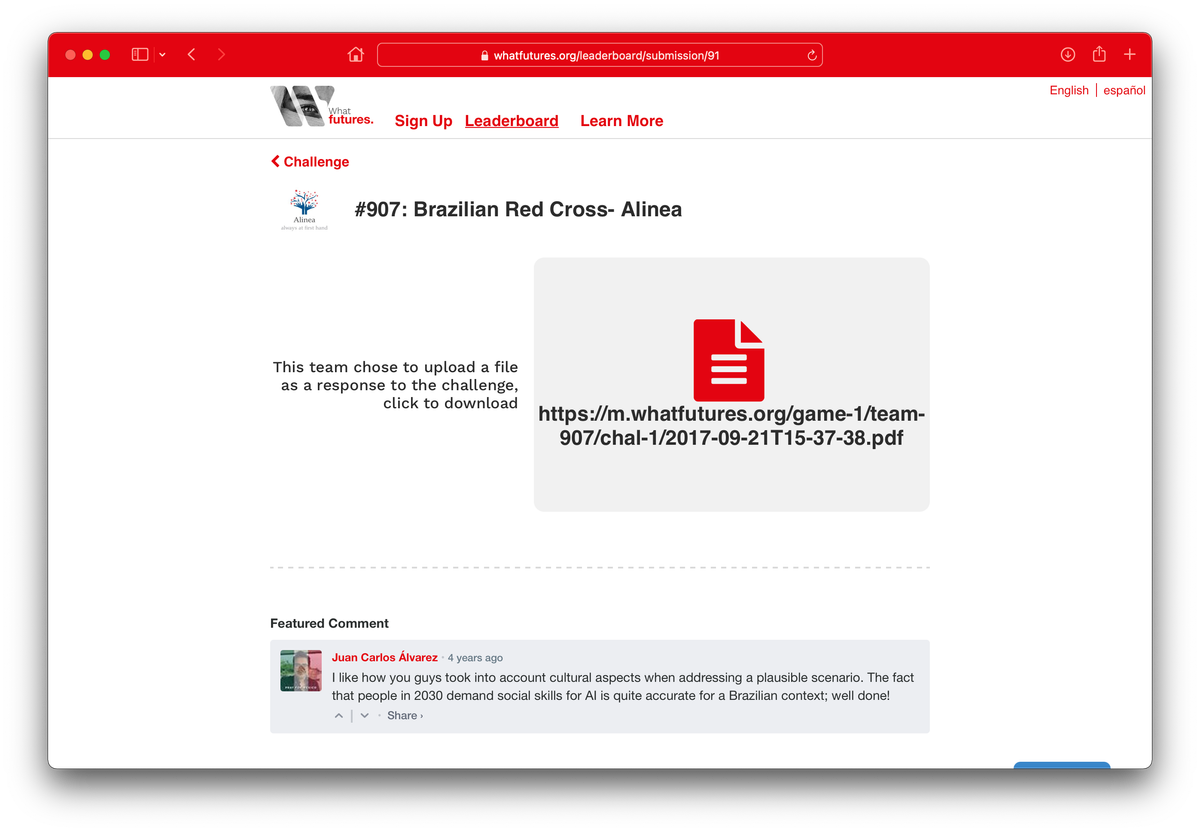Click the green full-screen window button
This screenshot has height=832, width=1200.
(x=105, y=55)
